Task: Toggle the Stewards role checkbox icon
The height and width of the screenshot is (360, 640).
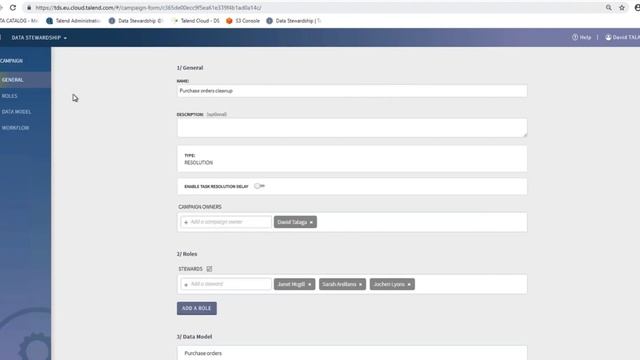Action: [209, 269]
